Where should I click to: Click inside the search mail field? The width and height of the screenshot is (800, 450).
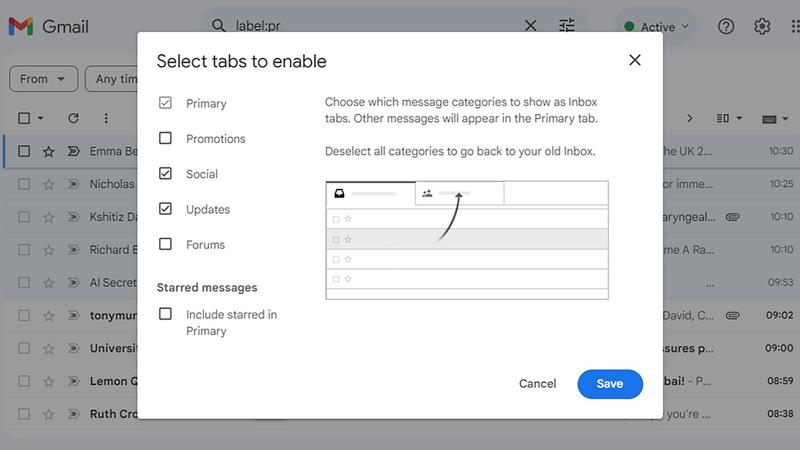pyautogui.click(x=380, y=26)
